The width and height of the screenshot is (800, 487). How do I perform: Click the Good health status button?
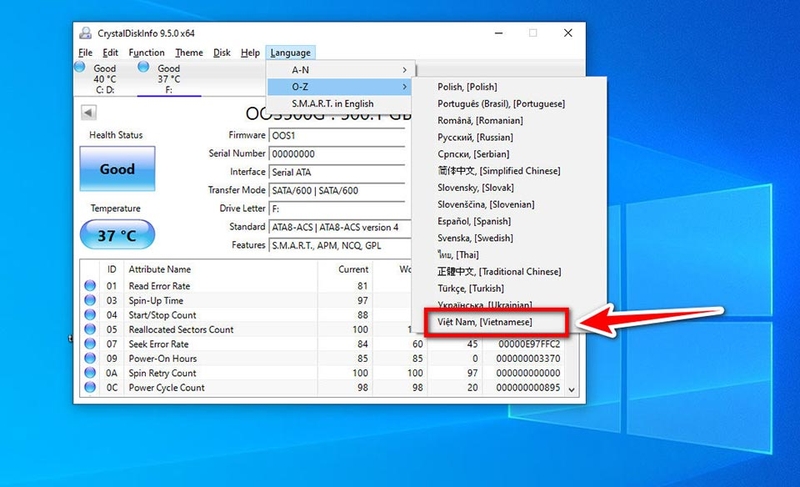117,169
